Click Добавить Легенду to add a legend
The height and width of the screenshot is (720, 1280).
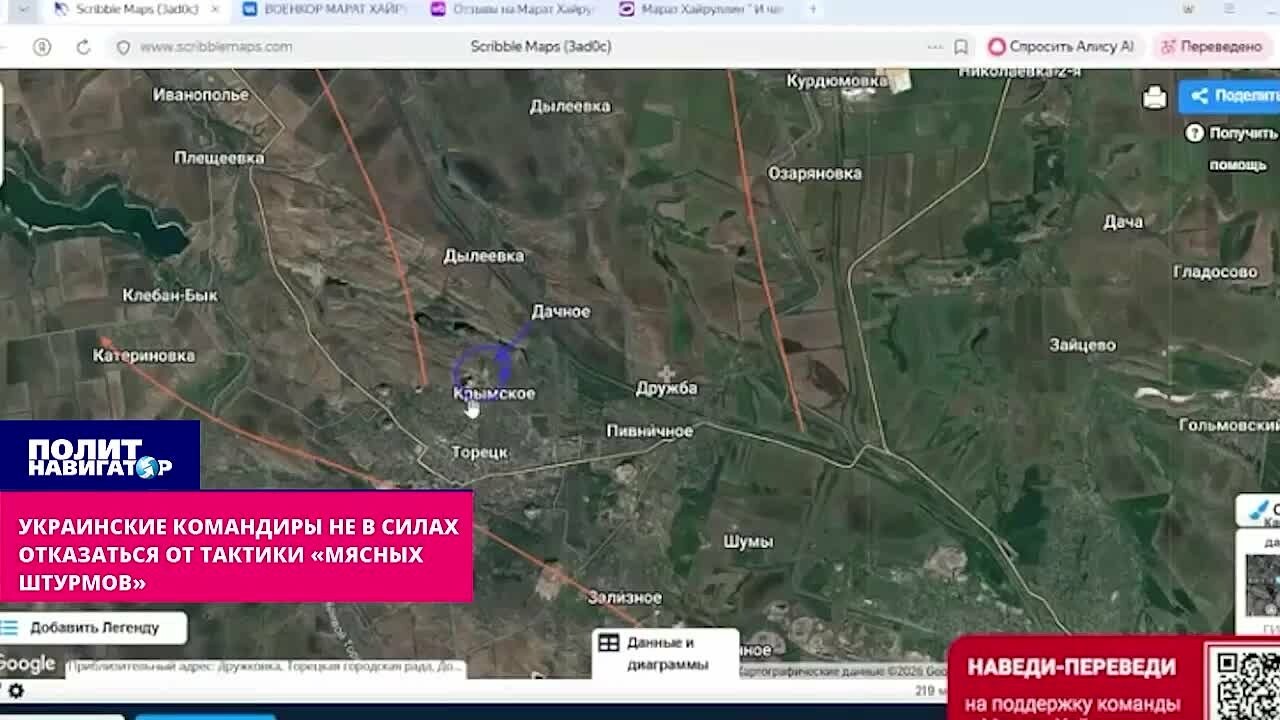(x=93, y=627)
